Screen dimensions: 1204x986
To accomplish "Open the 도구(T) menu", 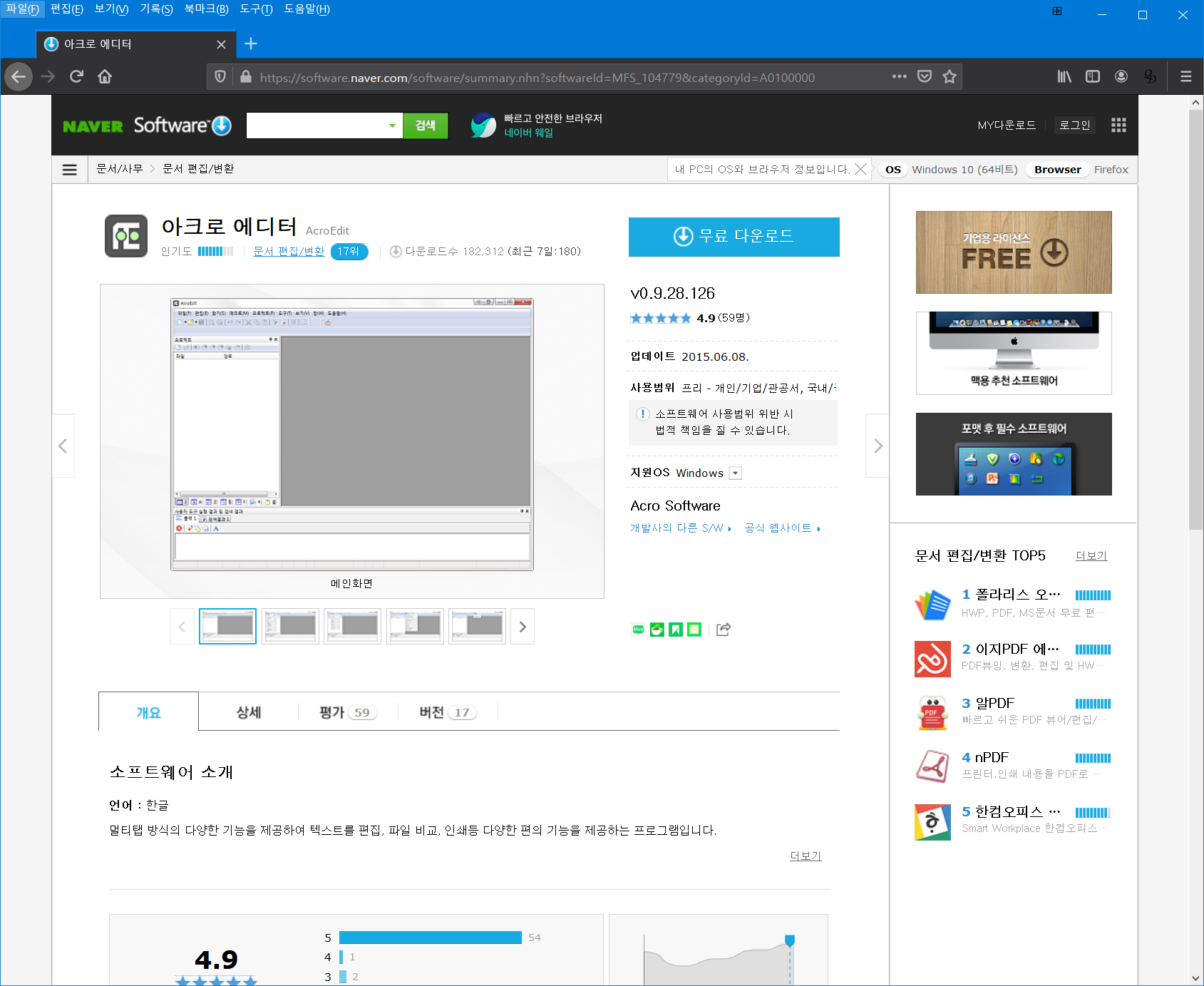I will [256, 9].
